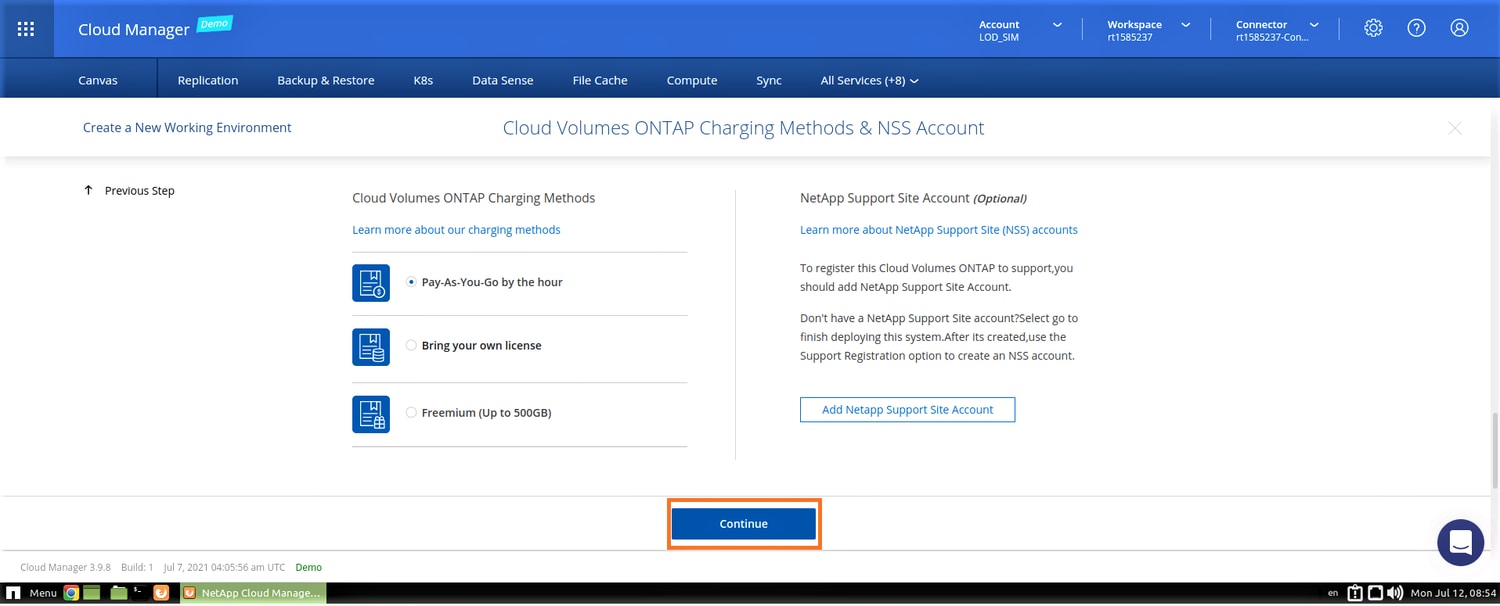Click Add Netapp Support Site Account
This screenshot has width=1500, height=606.
tap(907, 410)
